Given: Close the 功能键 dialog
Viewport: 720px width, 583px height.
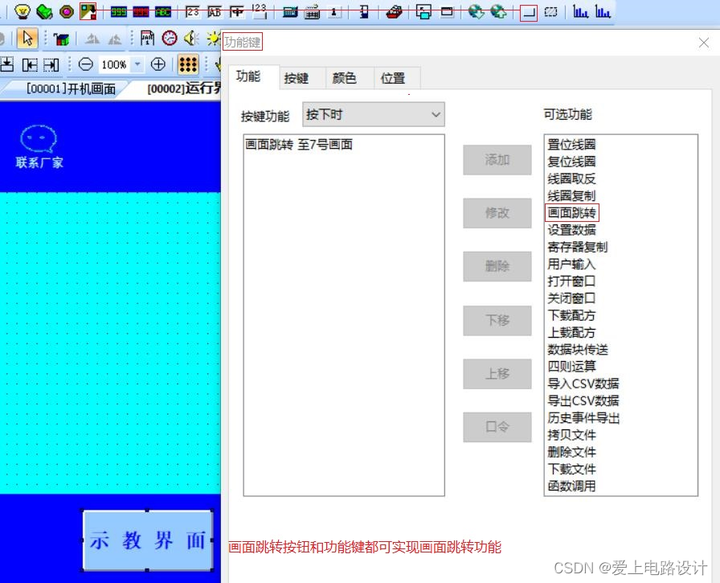Looking at the screenshot, I should [703, 43].
